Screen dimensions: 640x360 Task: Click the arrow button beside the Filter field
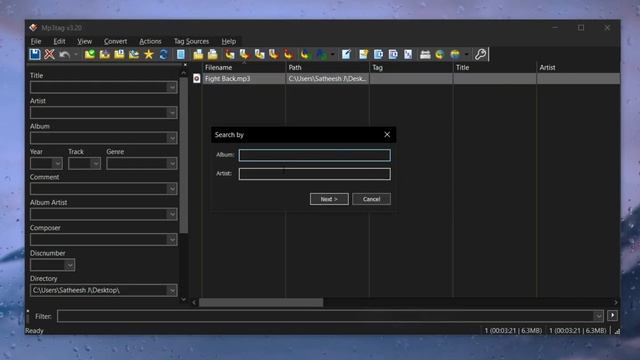612,315
